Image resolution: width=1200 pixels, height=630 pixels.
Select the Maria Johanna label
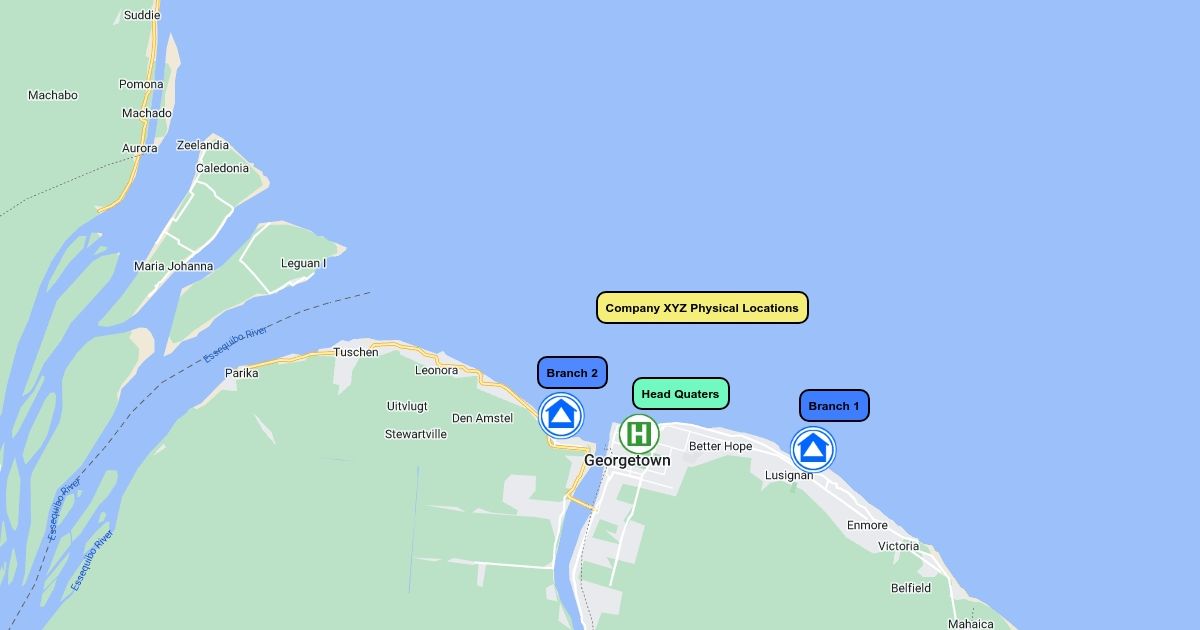coord(173,266)
